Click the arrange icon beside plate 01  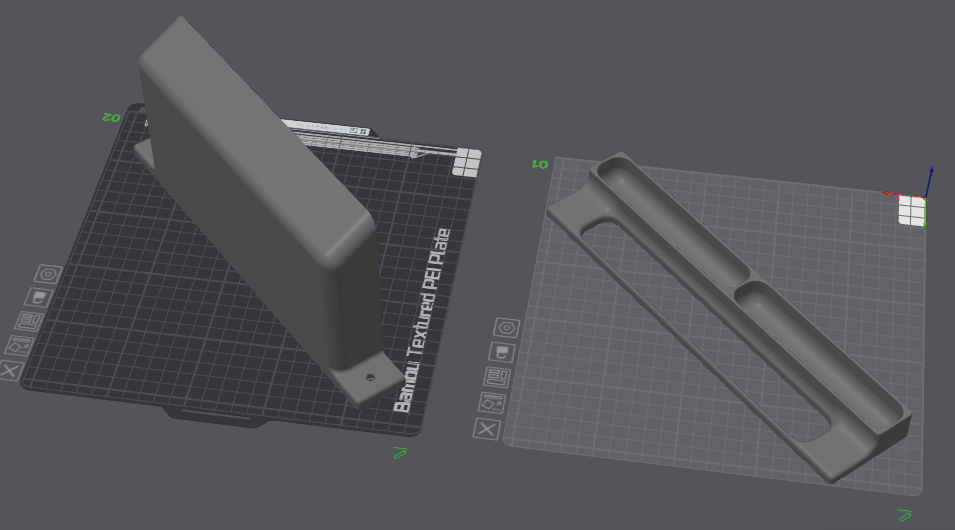coord(497,377)
